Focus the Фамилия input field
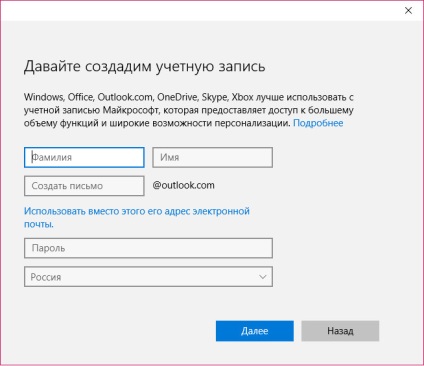This screenshot has height=366, width=424. tap(84, 157)
